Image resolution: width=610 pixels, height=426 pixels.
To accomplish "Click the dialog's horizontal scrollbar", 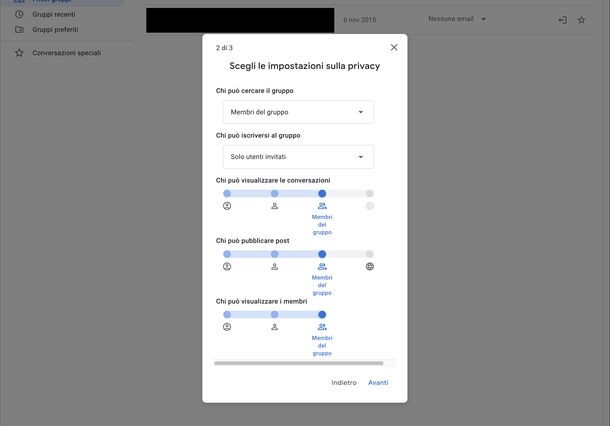I will click(298, 363).
